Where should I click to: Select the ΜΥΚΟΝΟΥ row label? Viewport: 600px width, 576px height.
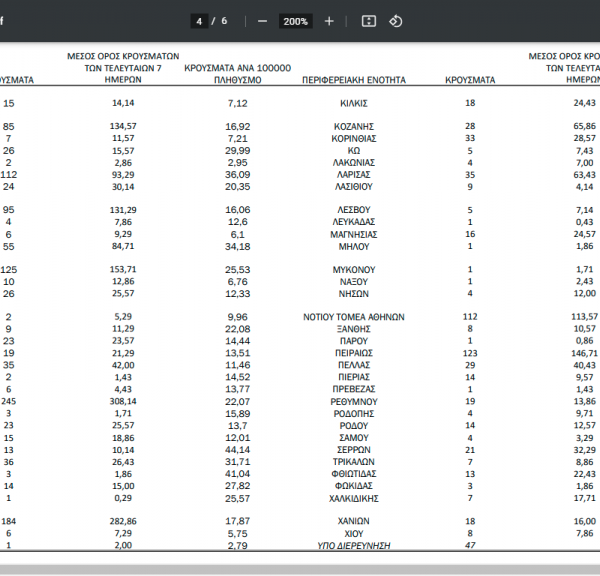354,270
